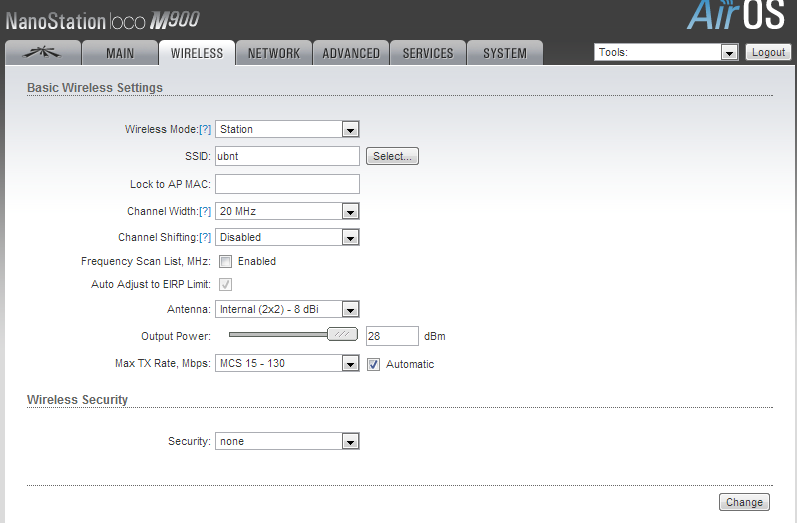Open the Antenna dropdown
This screenshot has width=797, height=523.
click(x=287, y=309)
